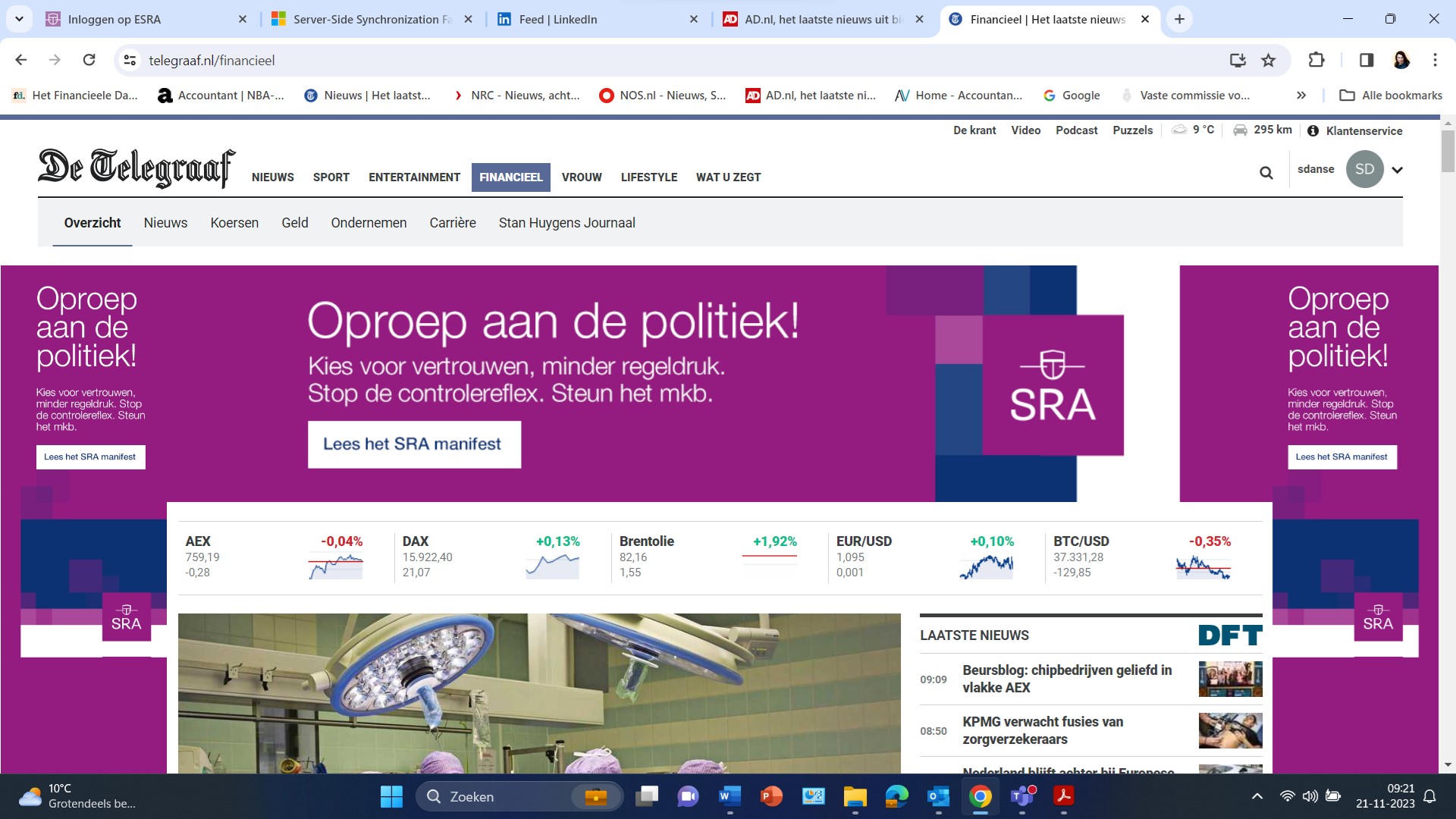Open Klantenservice link
The image size is (1456, 819).
tap(1355, 130)
